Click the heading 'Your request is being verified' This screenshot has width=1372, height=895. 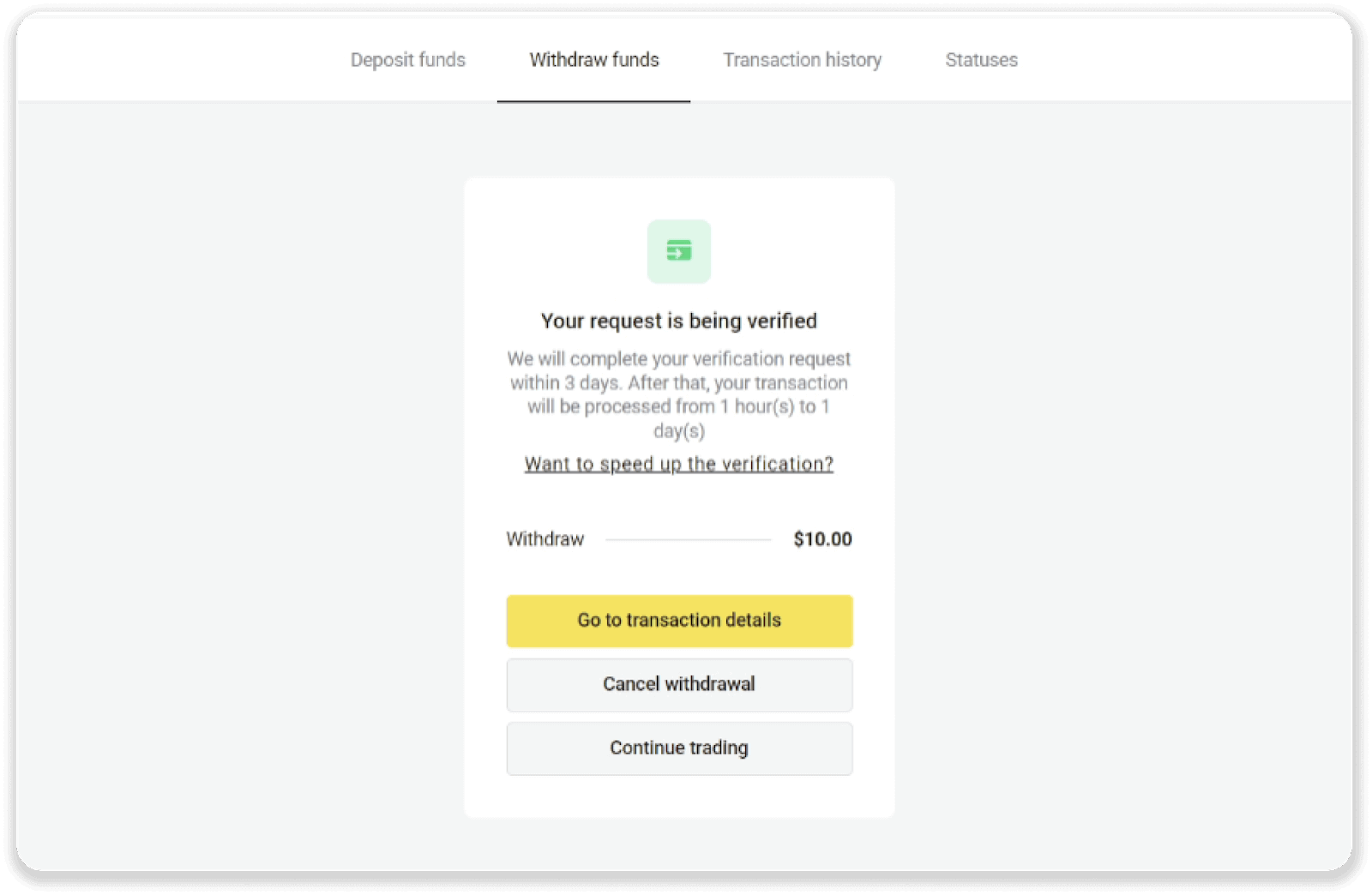point(678,321)
